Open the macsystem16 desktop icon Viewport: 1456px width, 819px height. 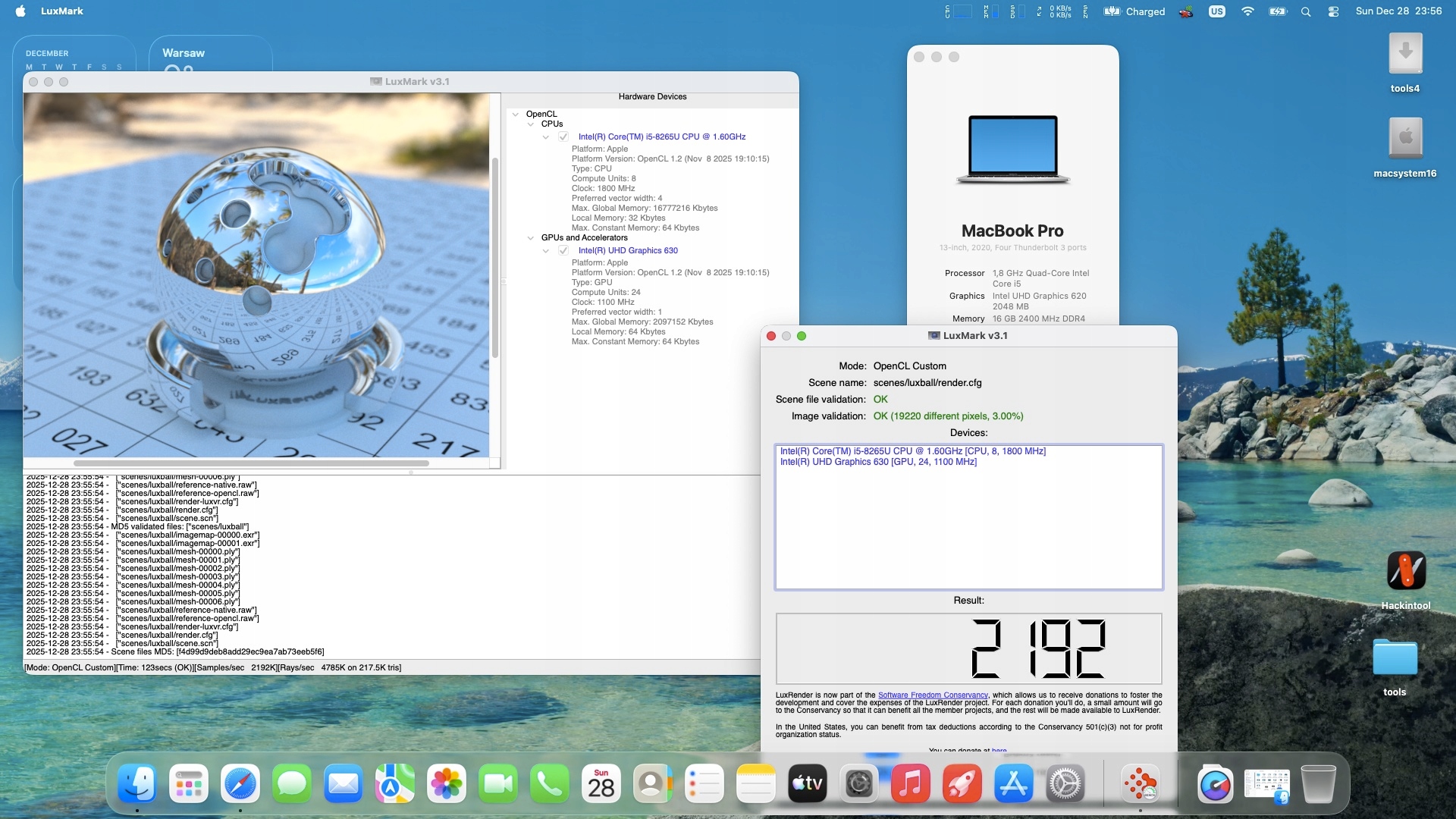point(1404,139)
